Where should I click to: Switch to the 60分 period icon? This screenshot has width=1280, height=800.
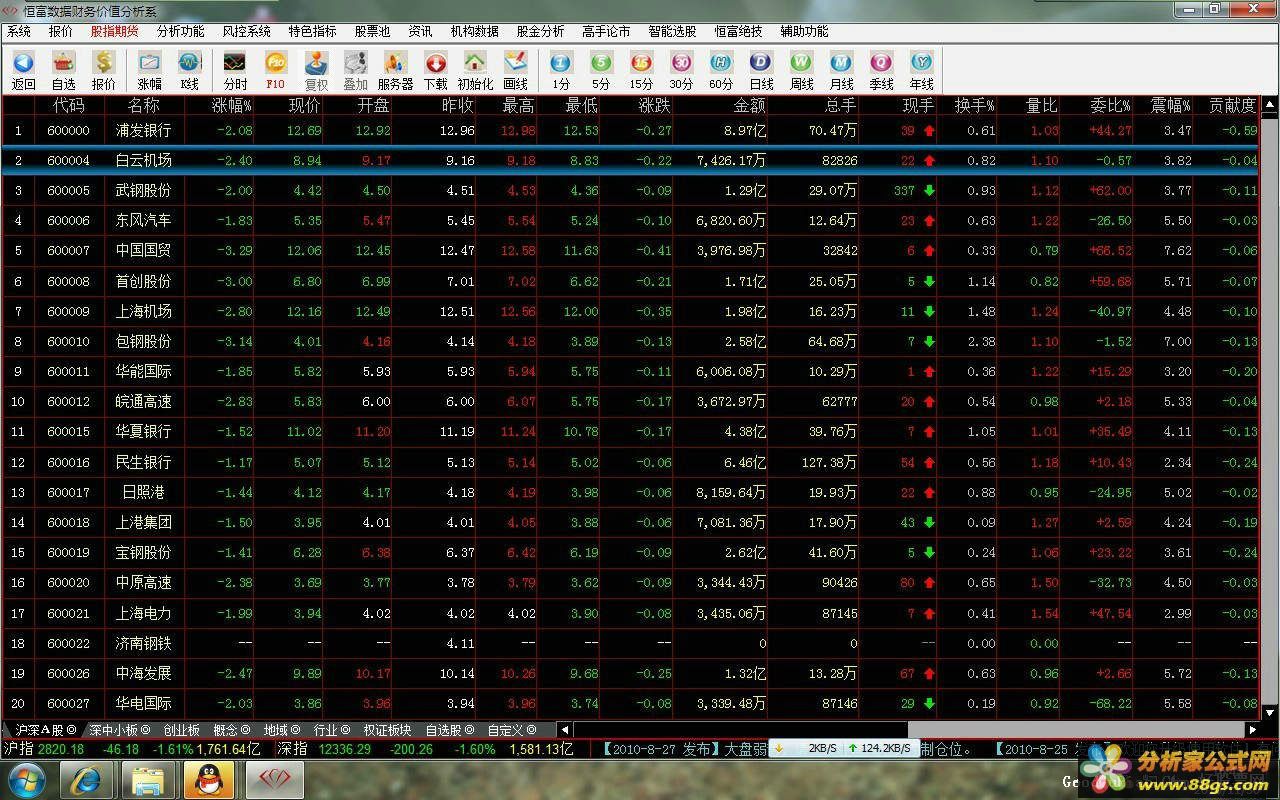tap(721, 69)
